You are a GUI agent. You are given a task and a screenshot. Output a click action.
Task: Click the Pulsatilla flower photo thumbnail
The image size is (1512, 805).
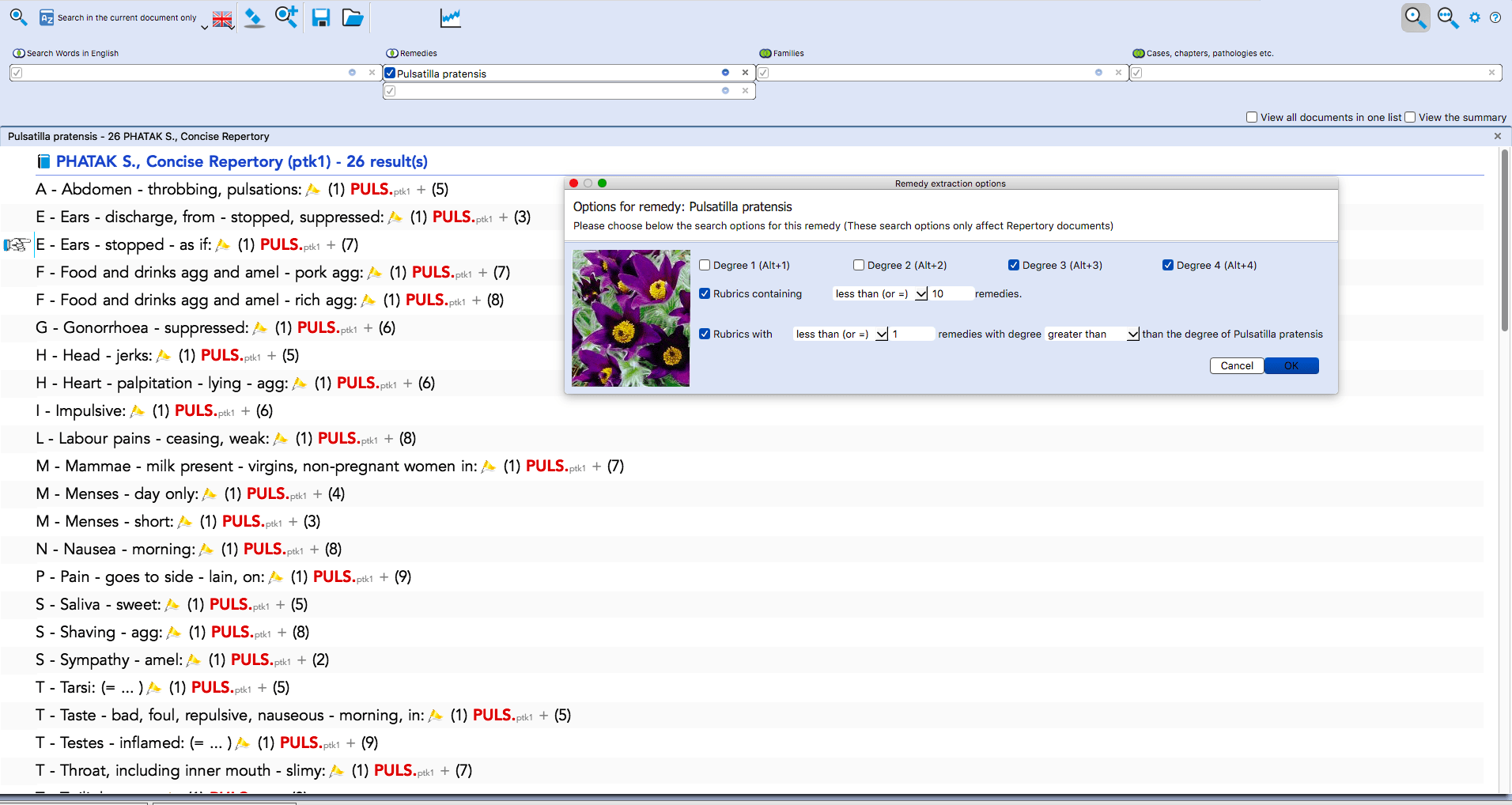pyautogui.click(x=630, y=318)
